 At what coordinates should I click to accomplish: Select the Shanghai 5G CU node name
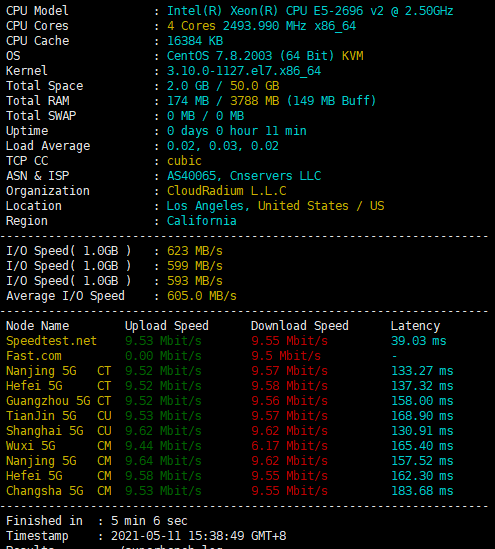pos(58,431)
